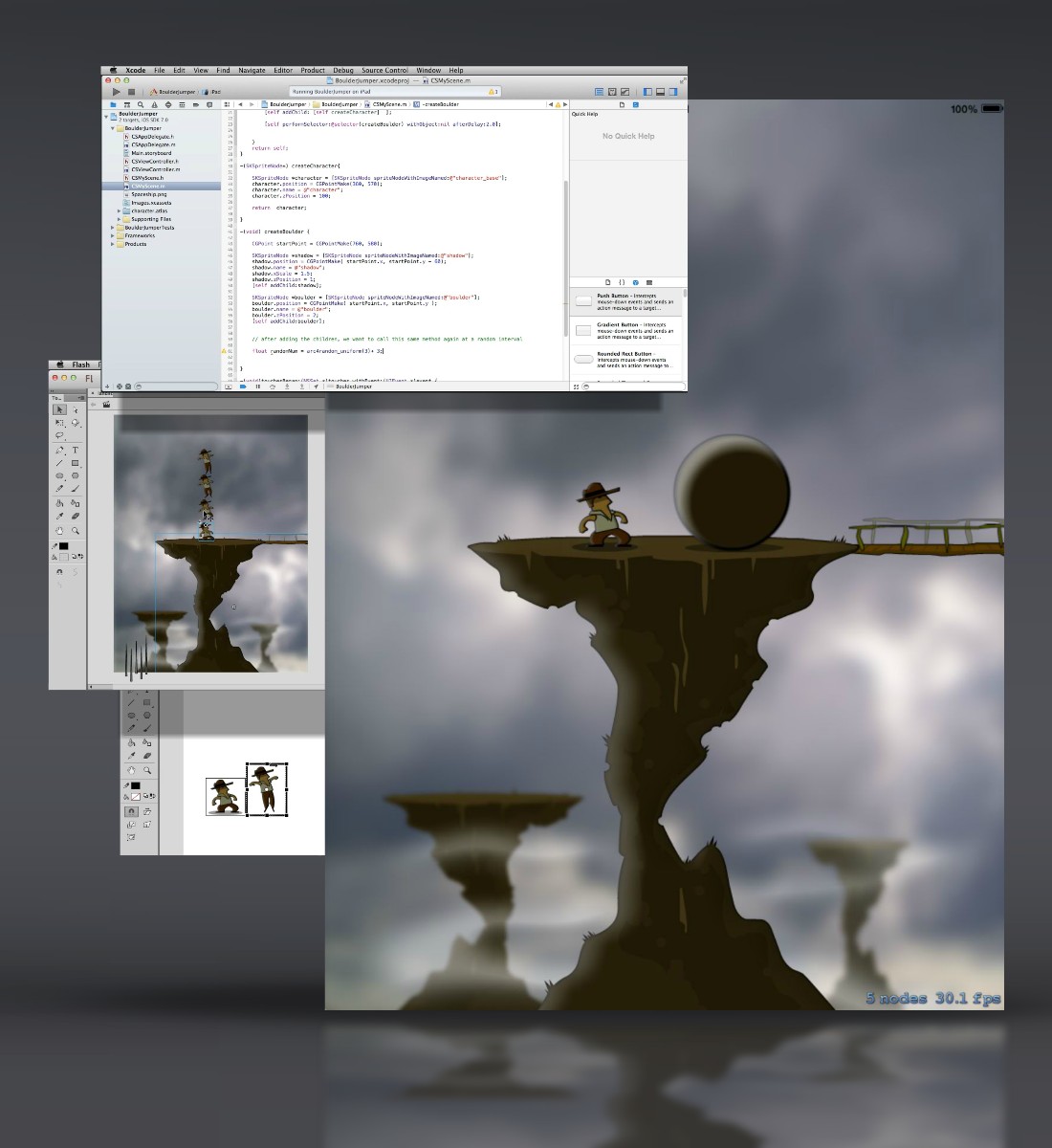Expand the Frameworks group
This screenshot has height=1148, width=1052.
(x=112, y=235)
